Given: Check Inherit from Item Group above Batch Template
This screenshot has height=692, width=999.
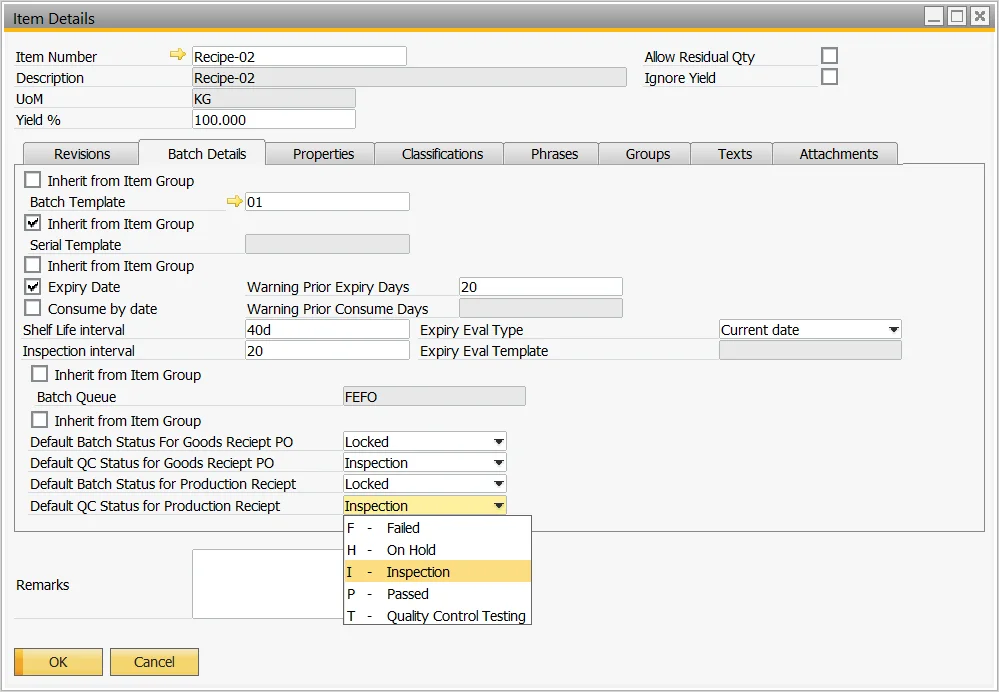Looking at the screenshot, I should (32, 180).
